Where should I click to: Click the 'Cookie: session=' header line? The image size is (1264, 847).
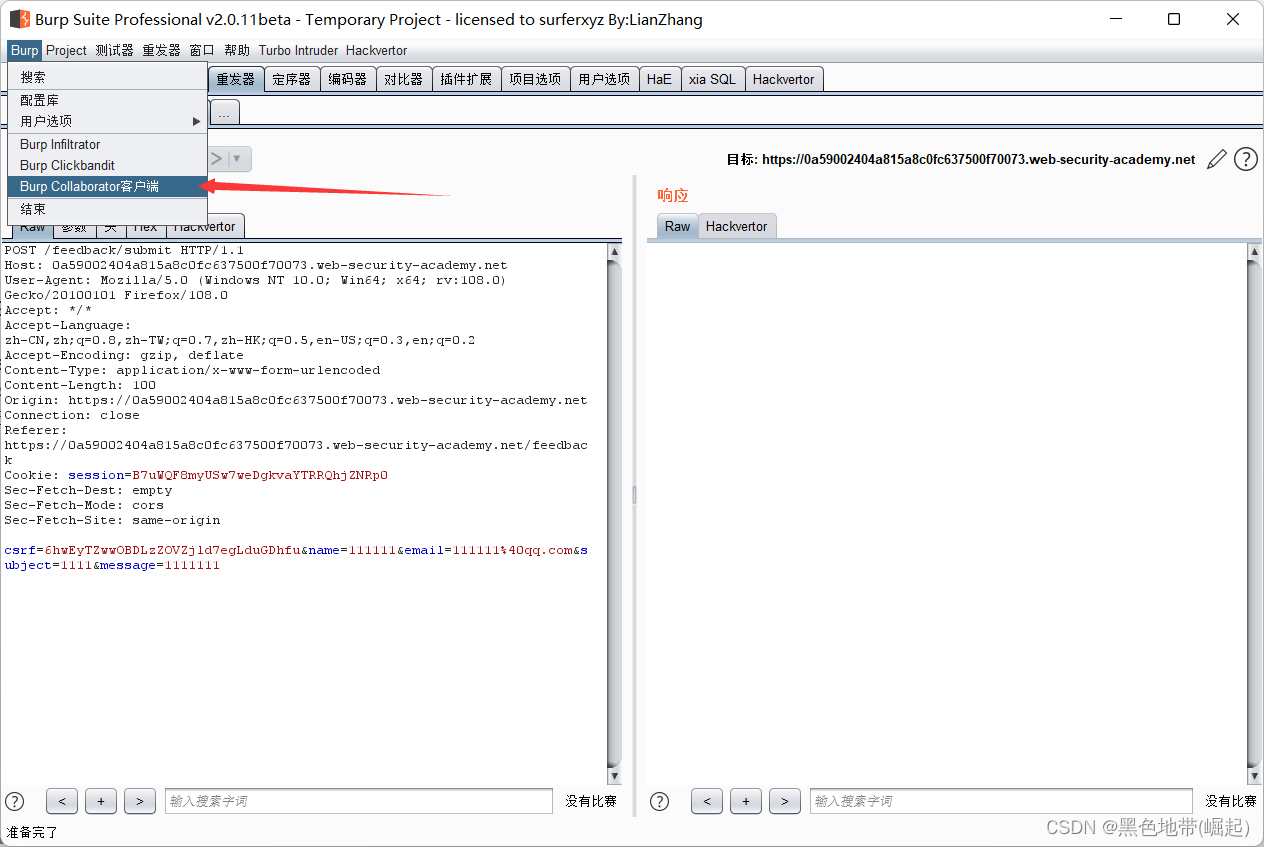click(196, 475)
